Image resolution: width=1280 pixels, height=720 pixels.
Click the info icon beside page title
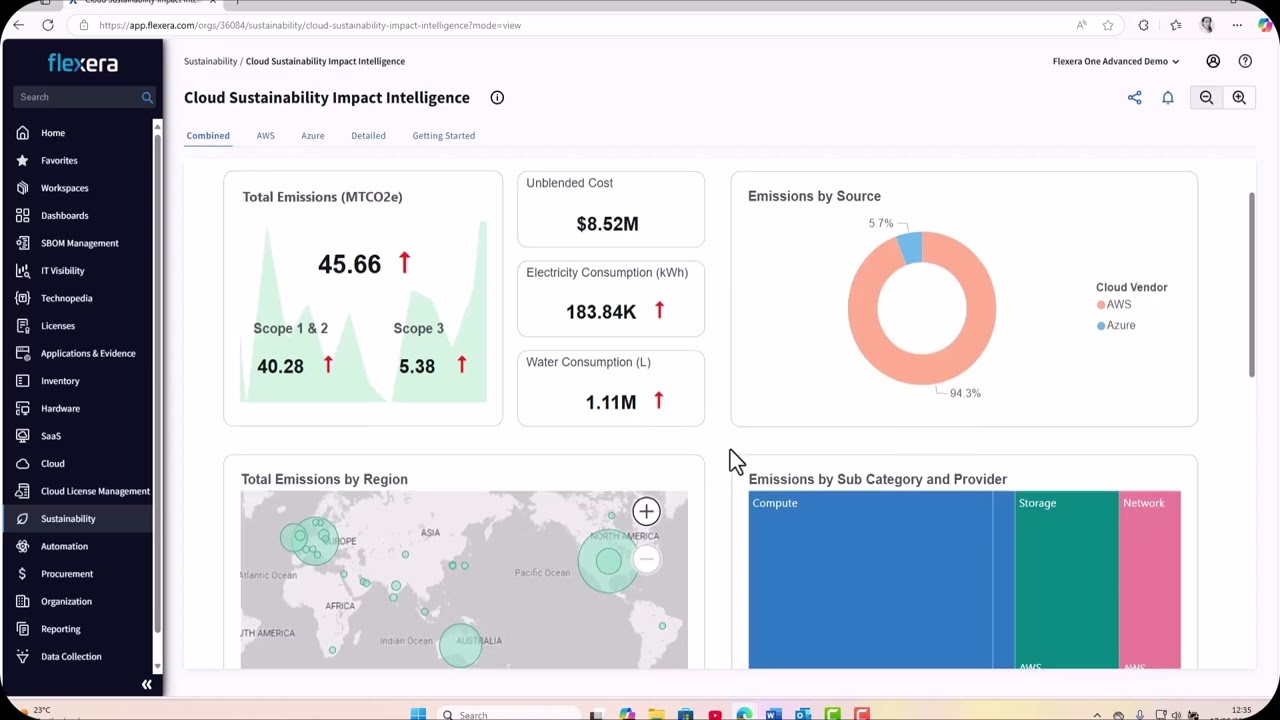pos(497,97)
